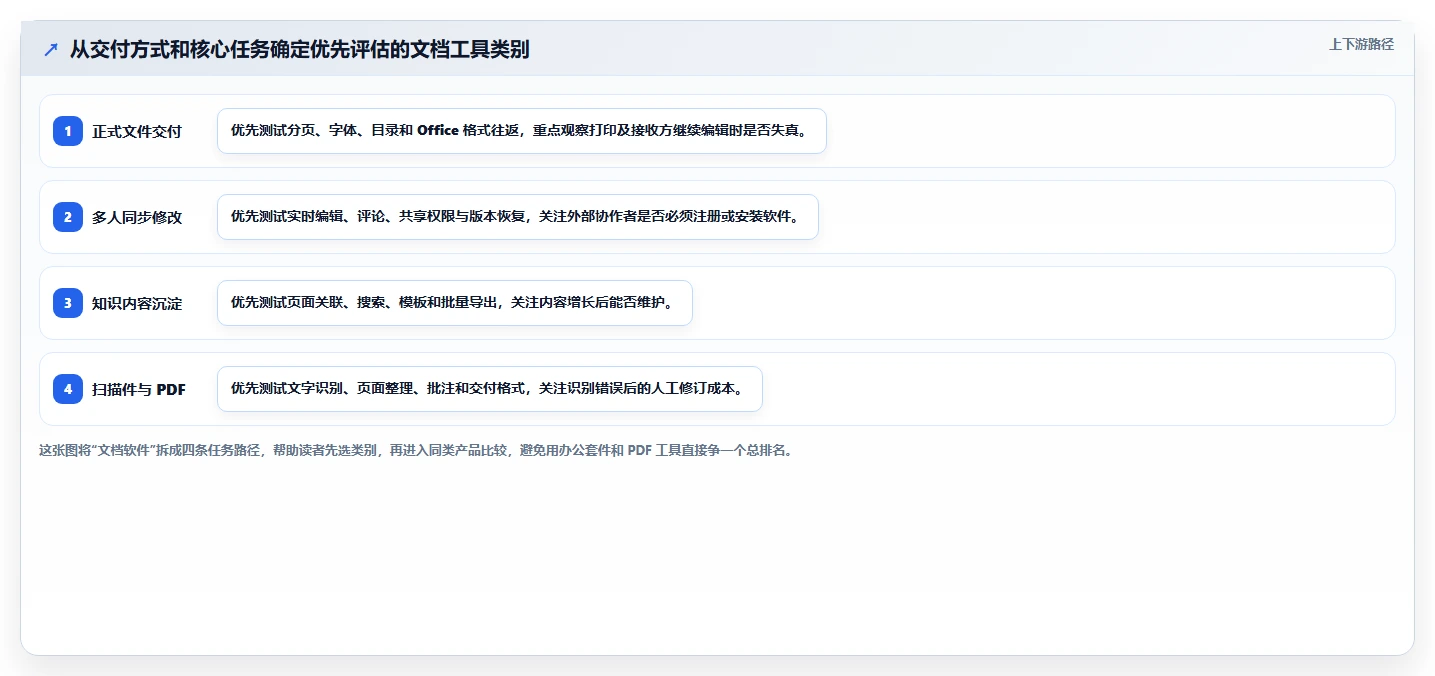Click the 扫描件与 PDF label
Image resolution: width=1435 pixels, height=676 pixels.
(x=139, y=389)
